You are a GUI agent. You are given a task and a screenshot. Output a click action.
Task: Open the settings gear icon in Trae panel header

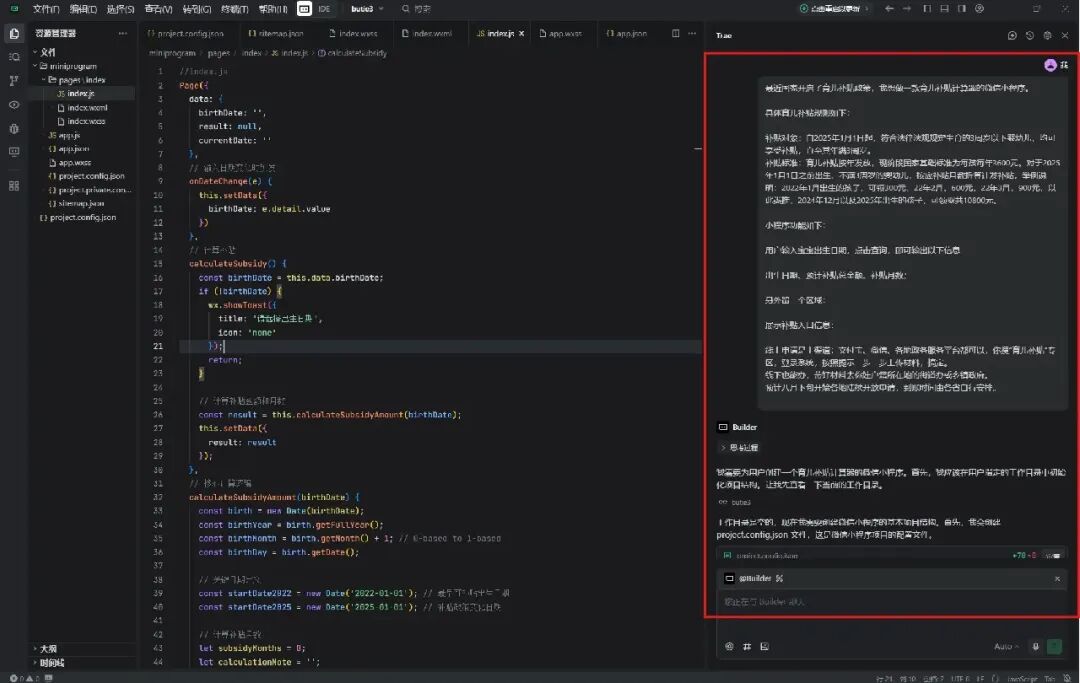pos(1047,35)
